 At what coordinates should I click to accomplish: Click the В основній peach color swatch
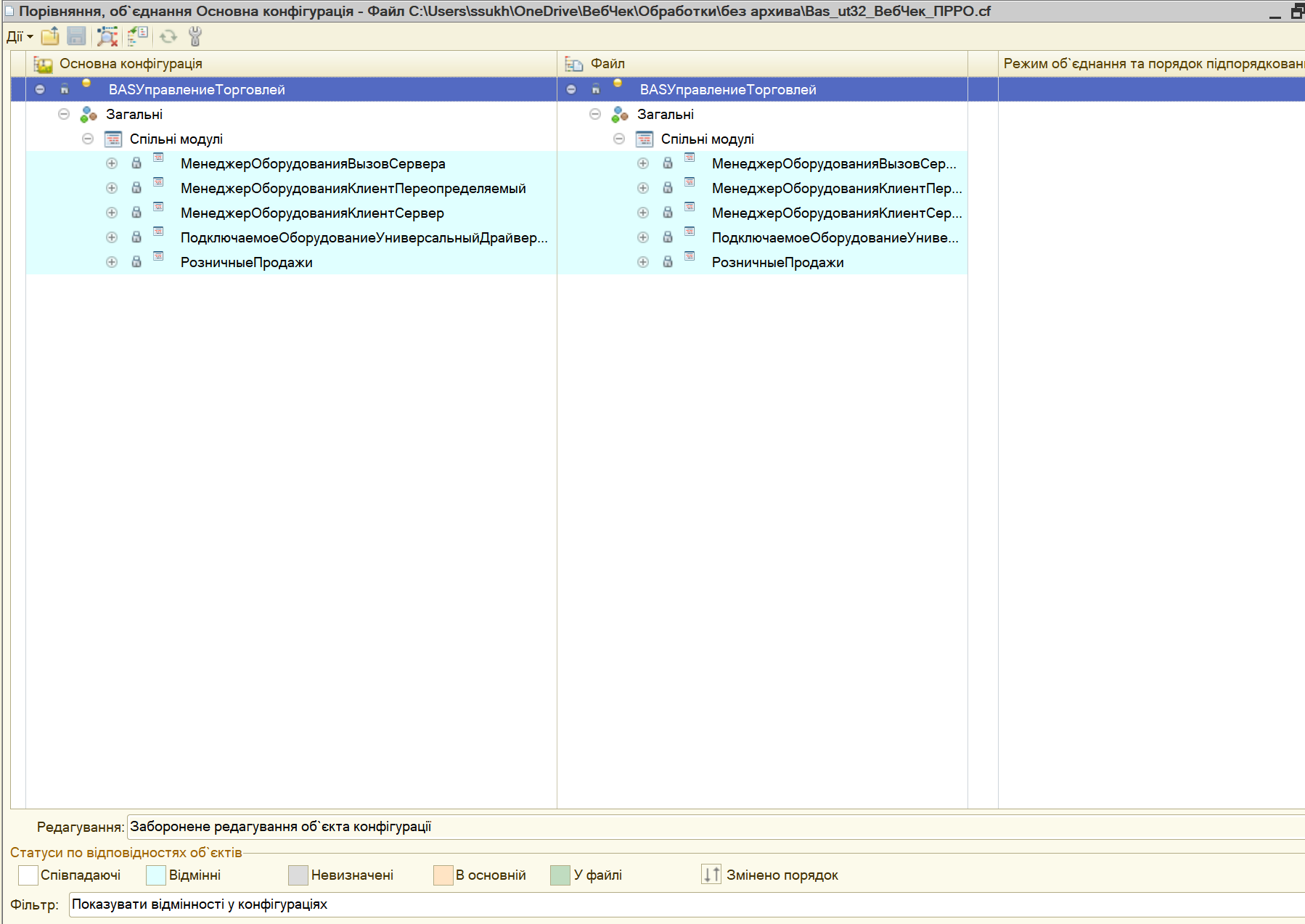[x=443, y=875]
